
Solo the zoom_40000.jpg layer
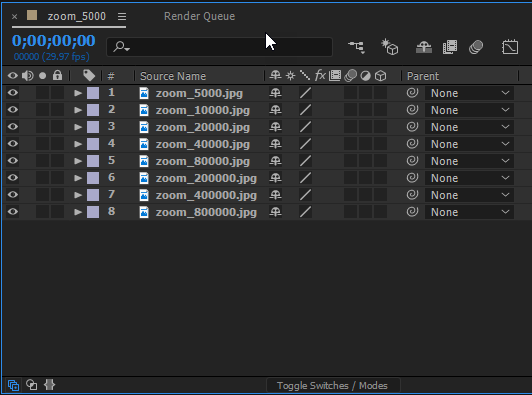point(42,144)
